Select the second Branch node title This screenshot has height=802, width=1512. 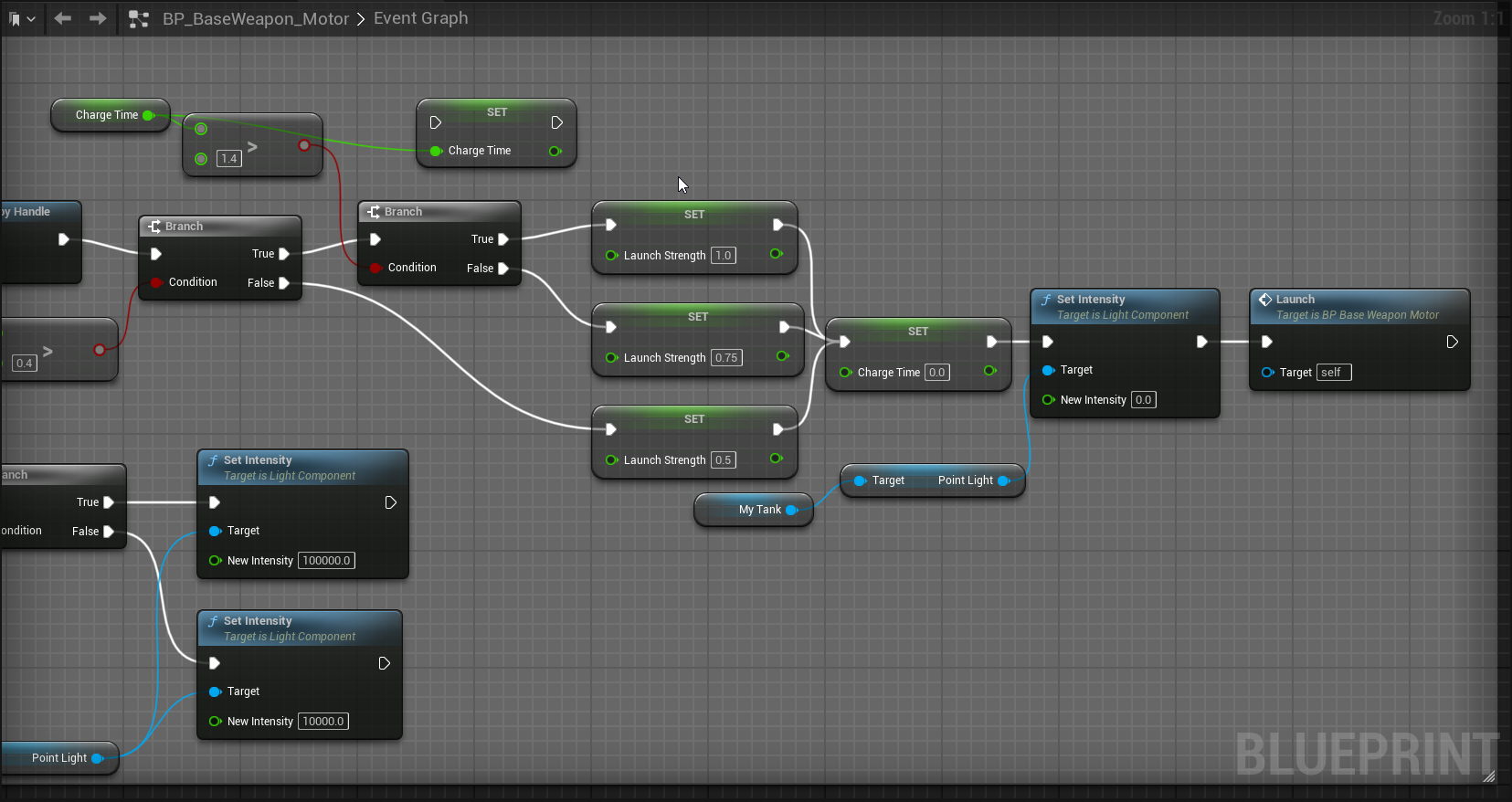click(x=403, y=212)
